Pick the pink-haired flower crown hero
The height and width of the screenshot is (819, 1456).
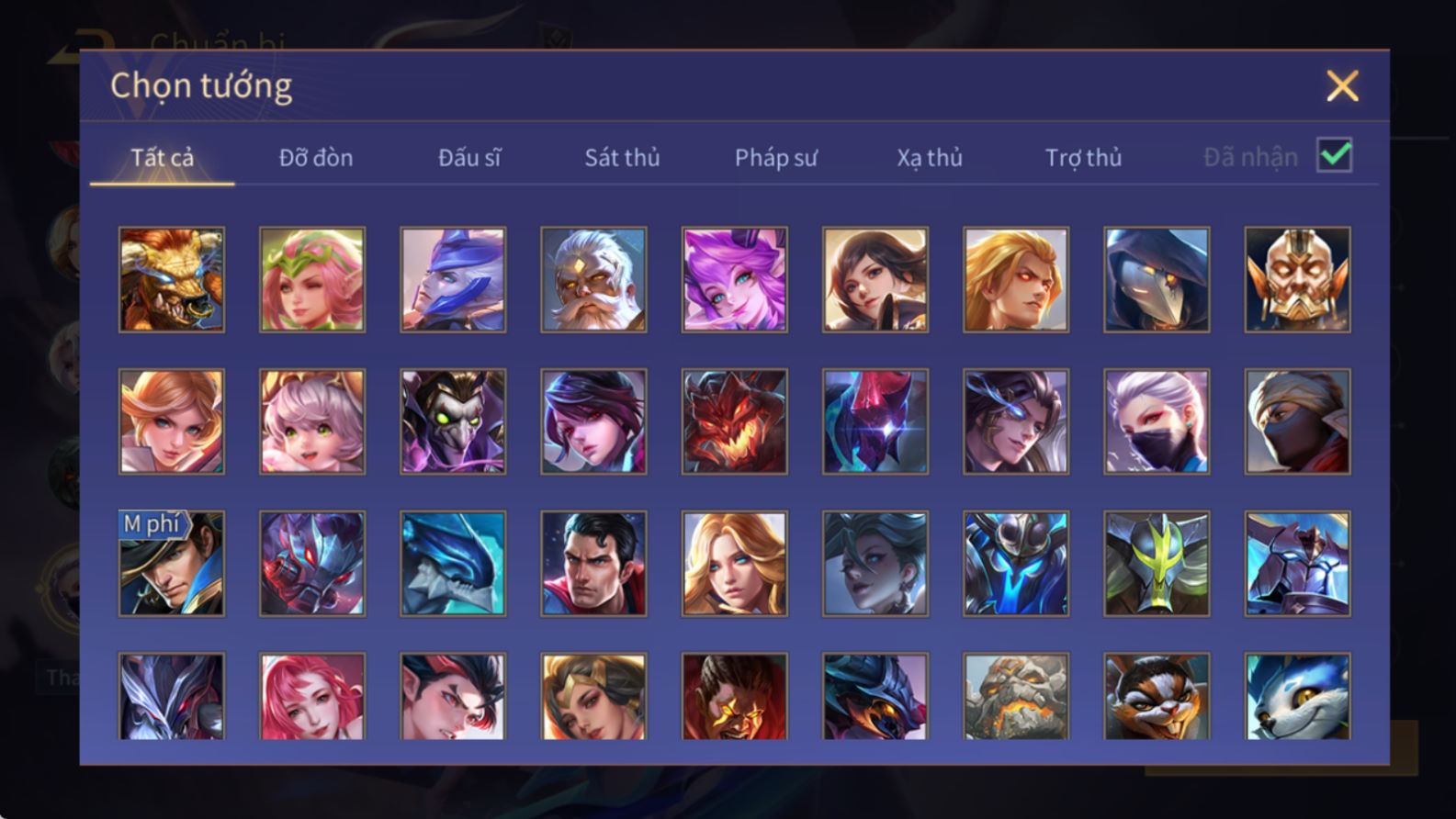pos(312,279)
